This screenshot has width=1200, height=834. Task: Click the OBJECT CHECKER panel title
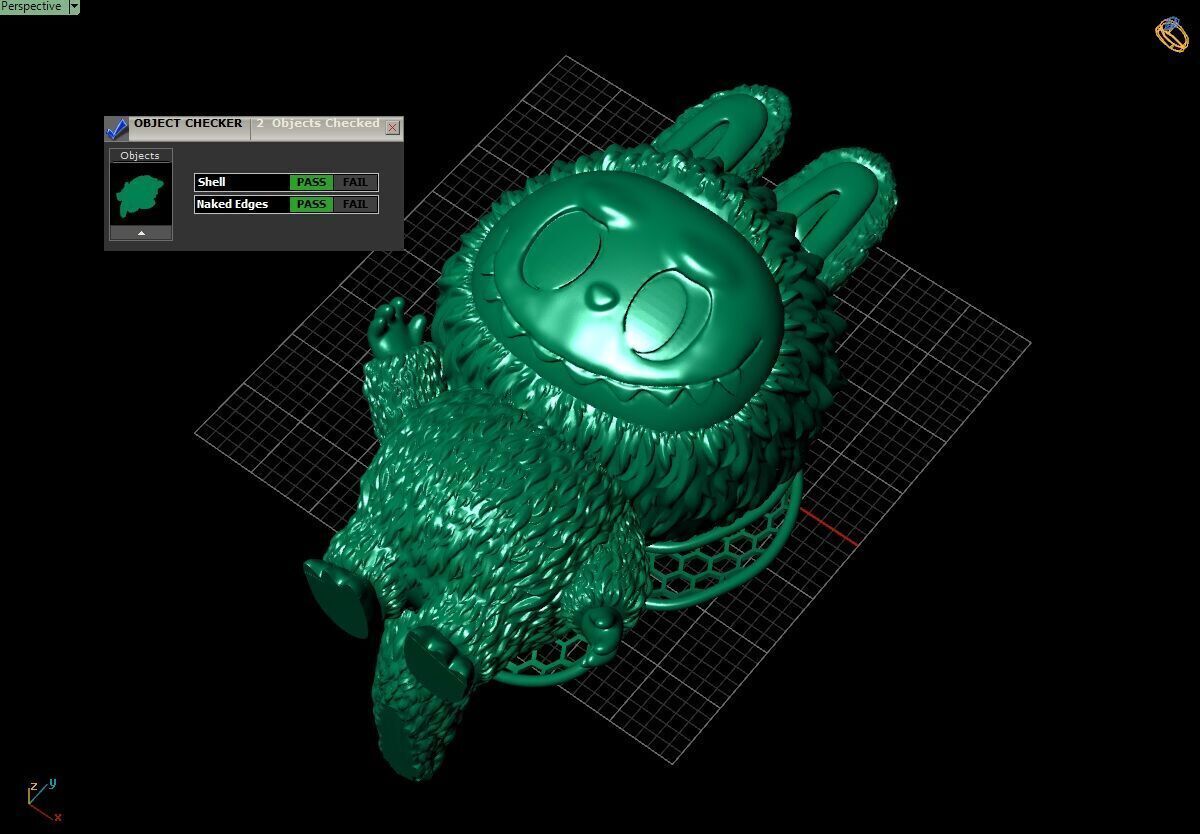(x=188, y=124)
